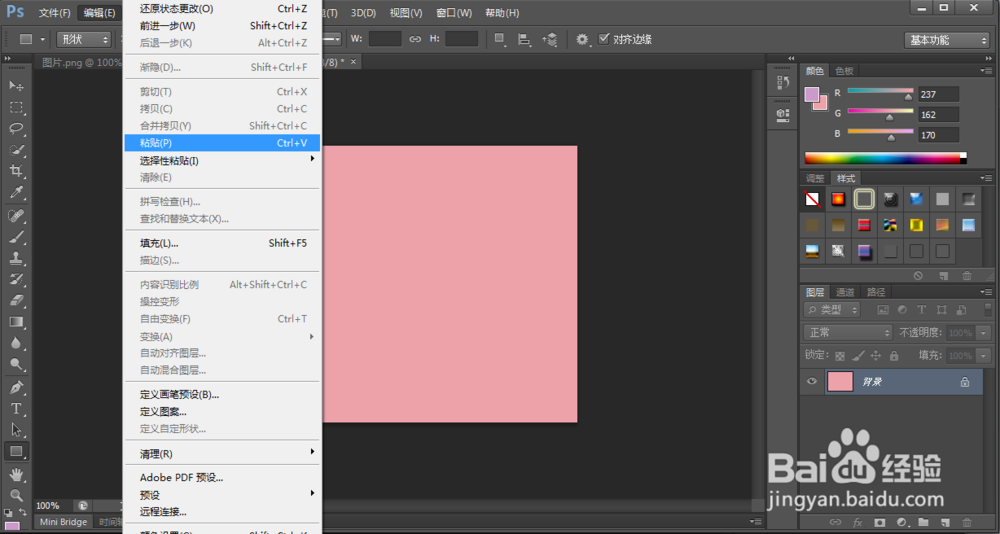This screenshot has width=1000, height=534.
Task: Click the 背景 layer thumbnail
Action: click(840, 382)
